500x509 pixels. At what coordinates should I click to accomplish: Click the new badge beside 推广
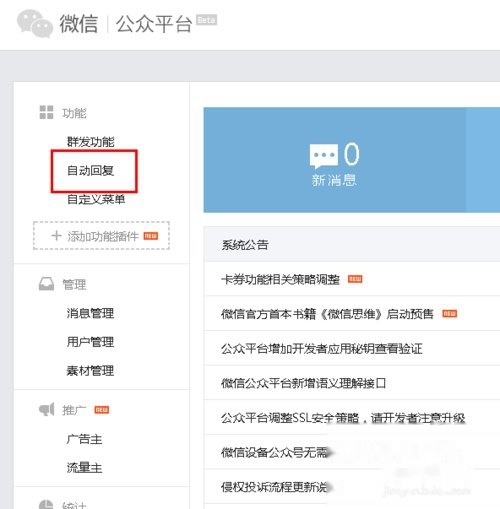[101, 410]
